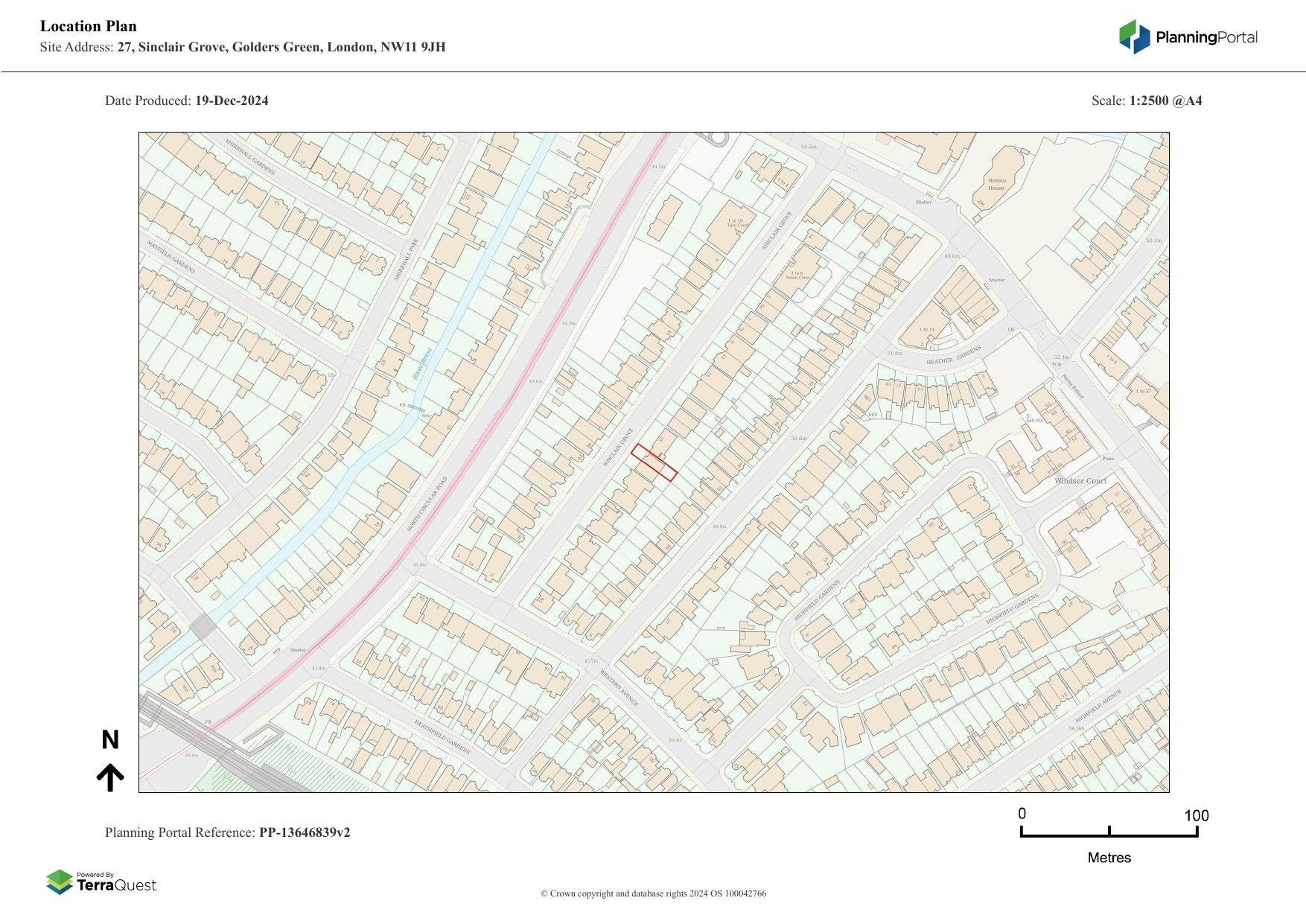Click the Windsor Court label
This screenshot has height=924, width=1306.
[x=1080, y=481]
